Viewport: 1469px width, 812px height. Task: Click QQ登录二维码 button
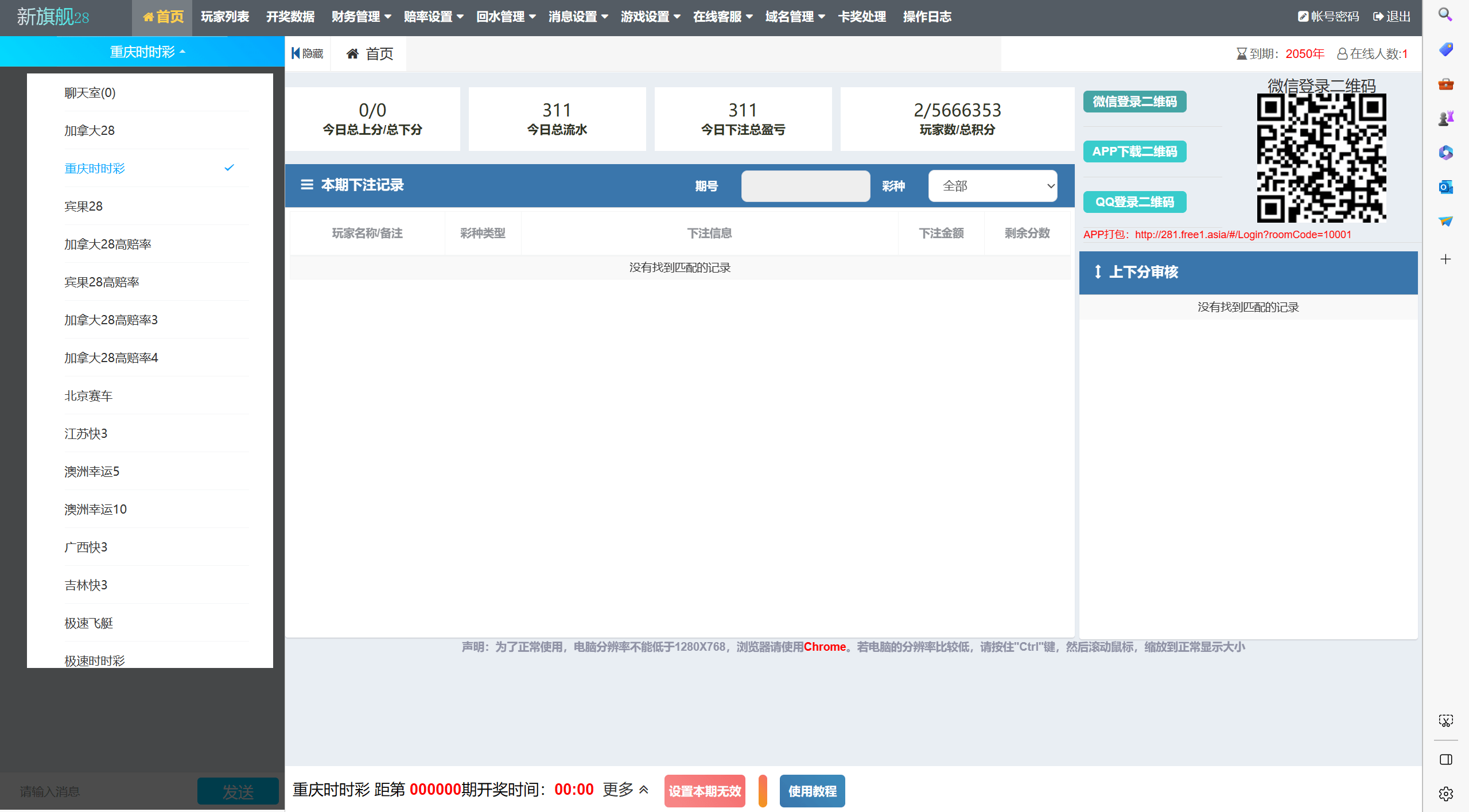[1134, 202]
